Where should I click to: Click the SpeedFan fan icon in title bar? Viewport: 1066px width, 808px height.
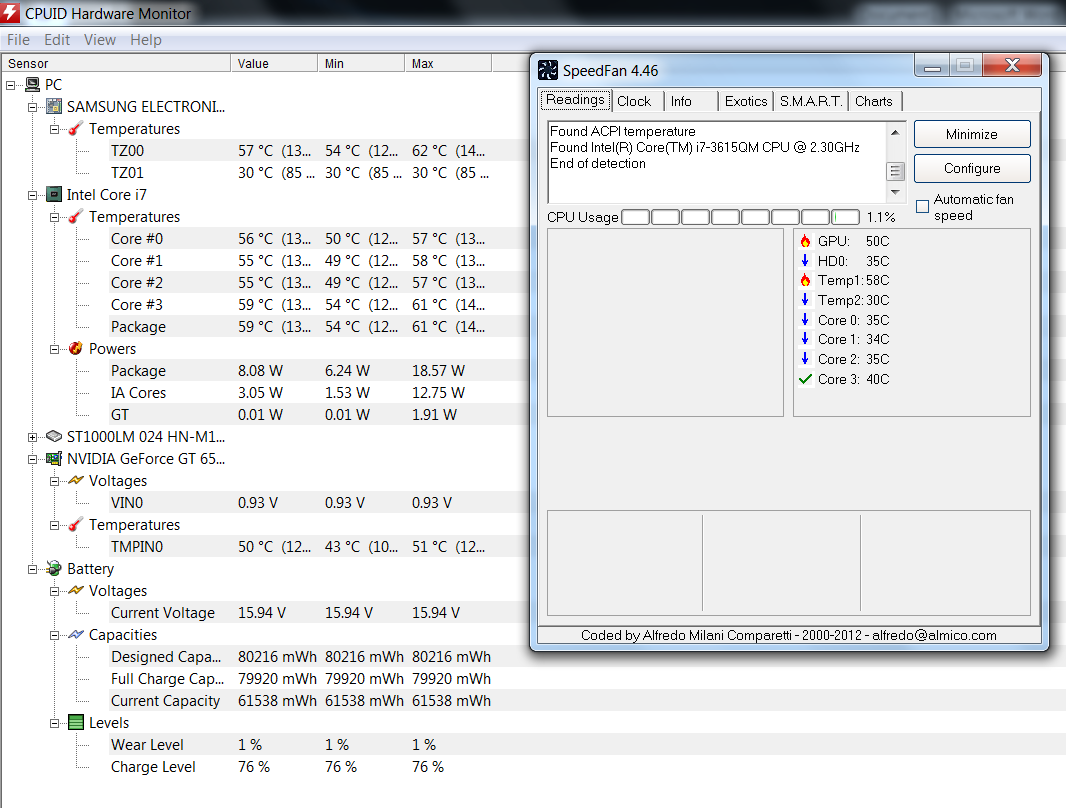(547, 70)
